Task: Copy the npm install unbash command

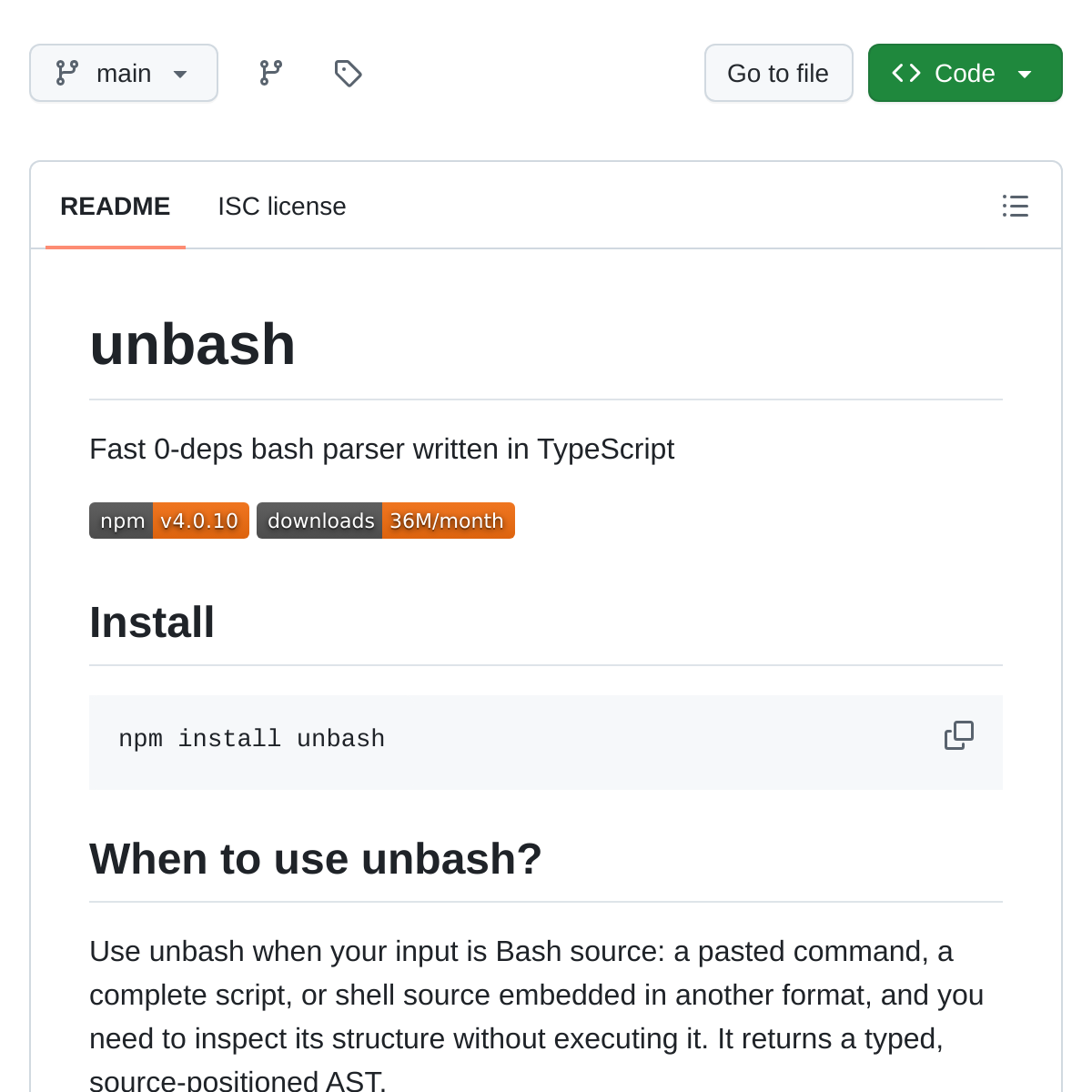Action: point(959,735)
